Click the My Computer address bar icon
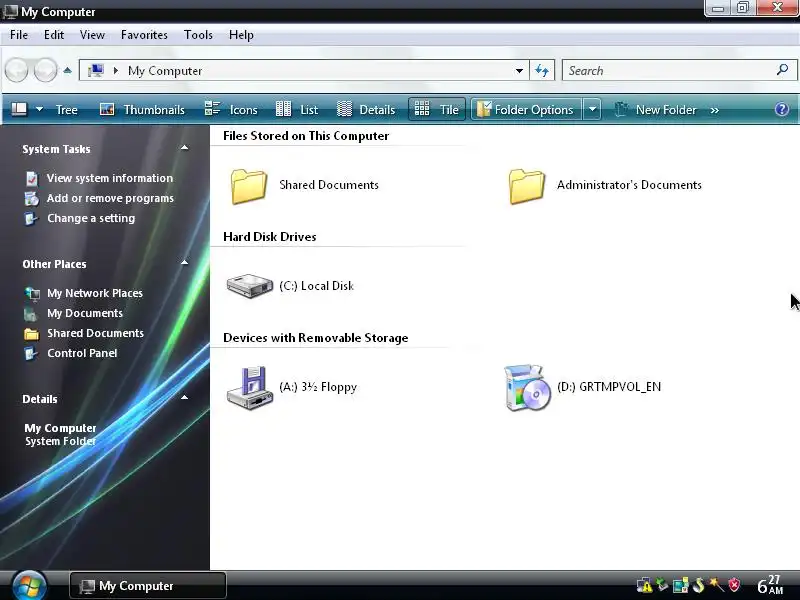Image resolution: width=800 pixels, height=600 pixels. point(95,70)
